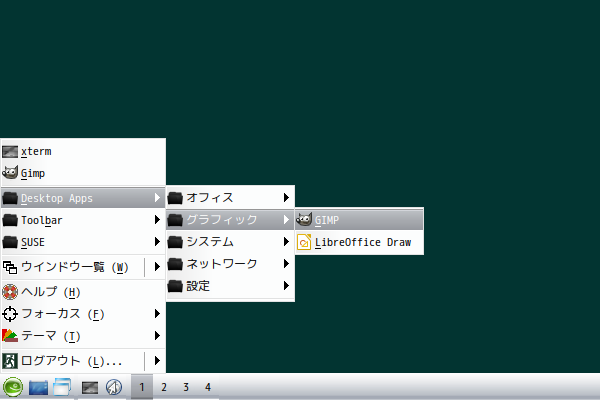
Task: Click the SUSE folder icon
Action: pos(10,242)
